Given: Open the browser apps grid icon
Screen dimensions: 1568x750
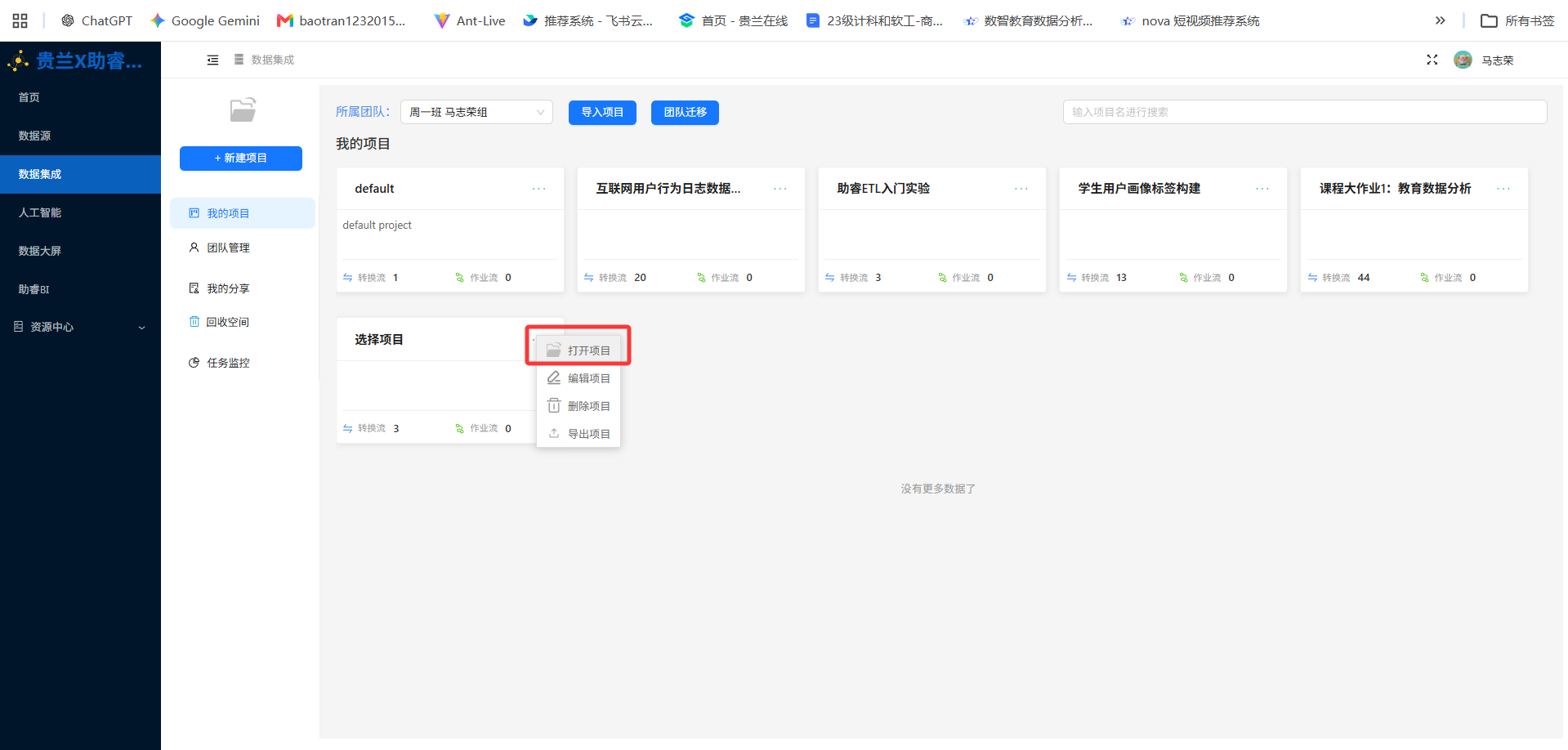Looking at the screenshot, I should coord(20,20).
